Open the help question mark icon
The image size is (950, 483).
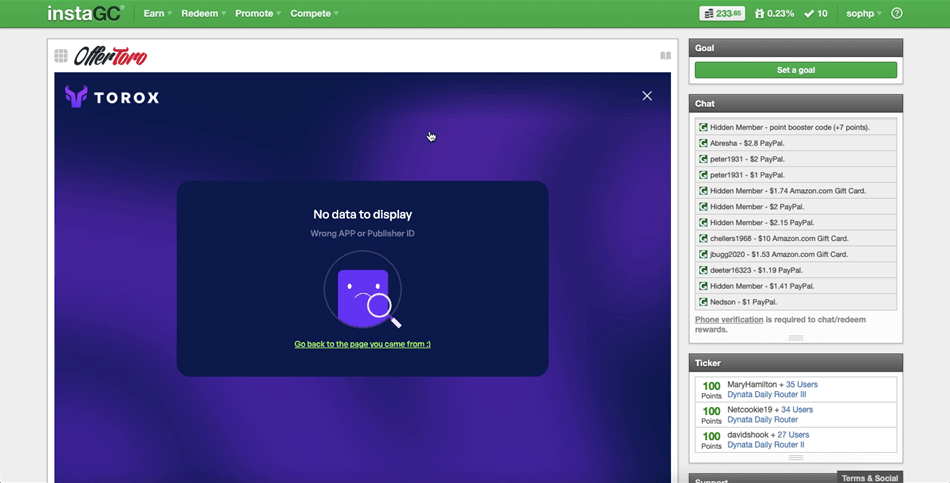(897, 13)
